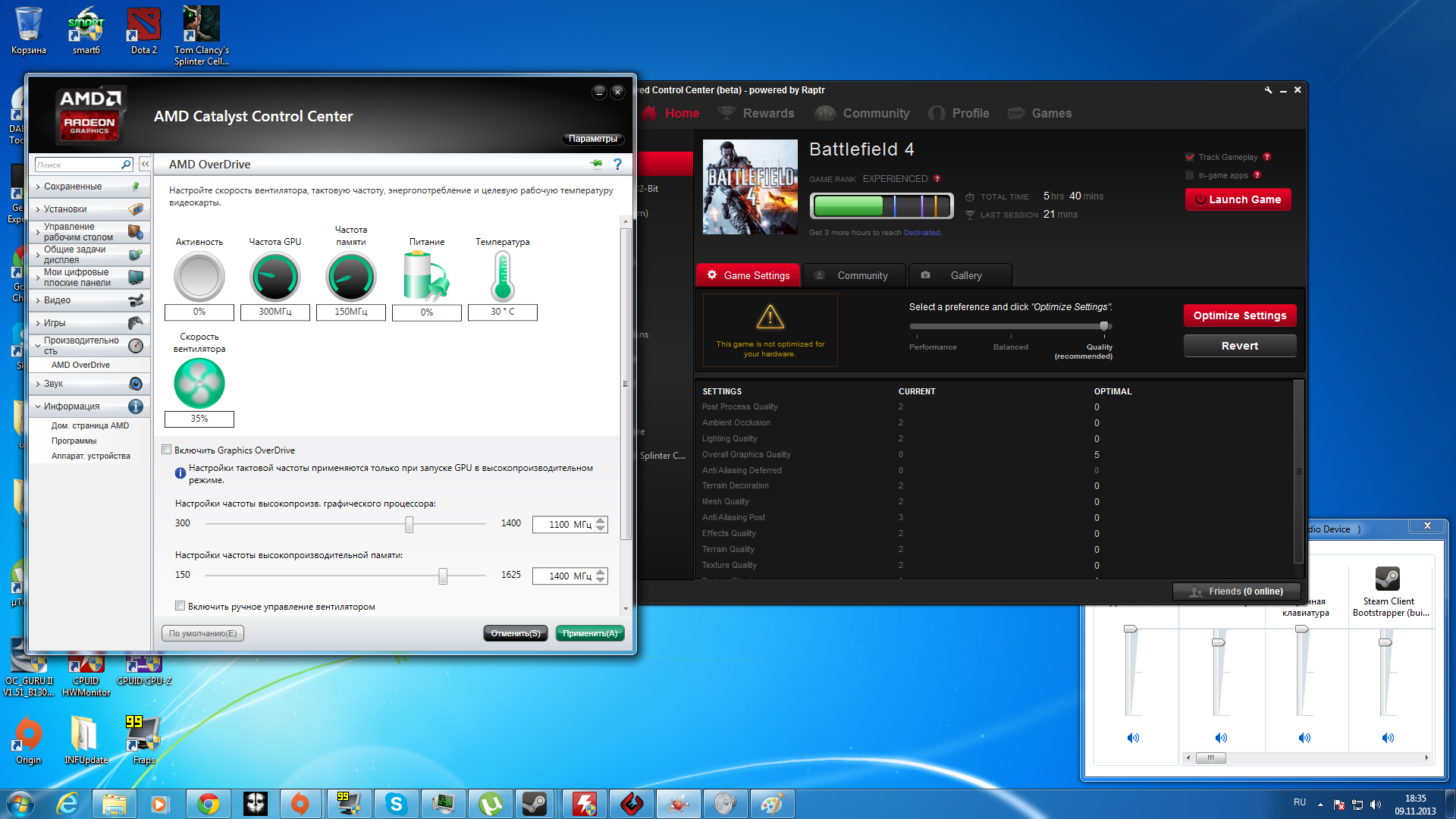Click the GPU clock frequency slider handle
The width and height of the screenshot is (1456, 819).
pyautogui.click(x=409, y=524)
